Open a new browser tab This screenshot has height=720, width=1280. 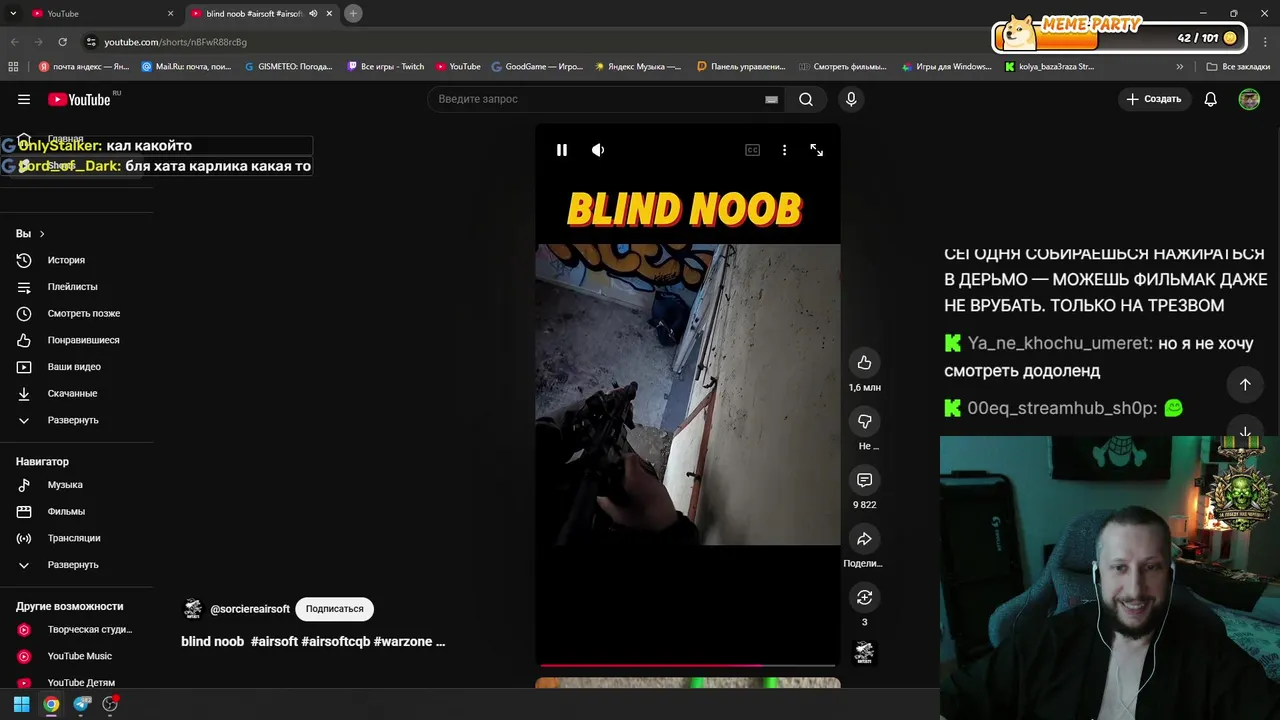click(353, 13)
